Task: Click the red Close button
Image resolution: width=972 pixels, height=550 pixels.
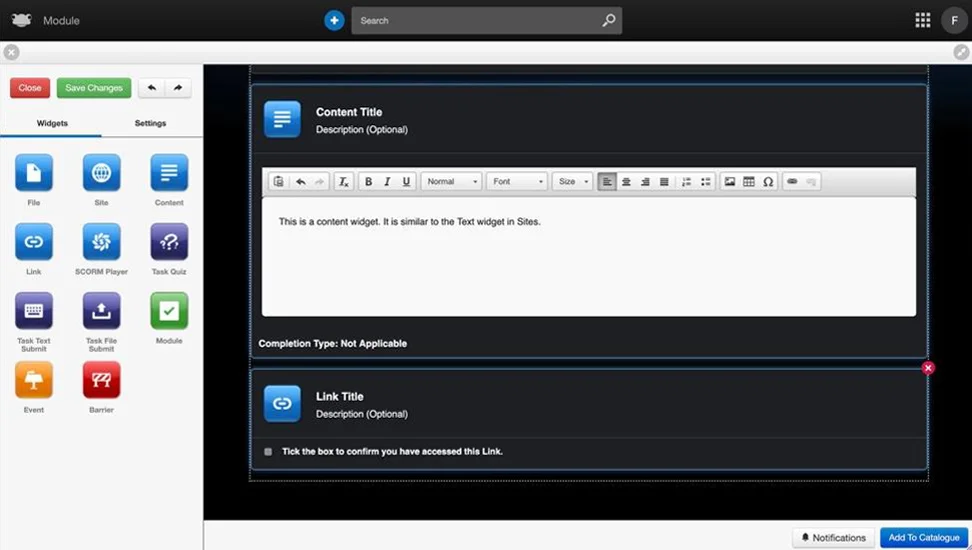Action: tap(30, 88)
